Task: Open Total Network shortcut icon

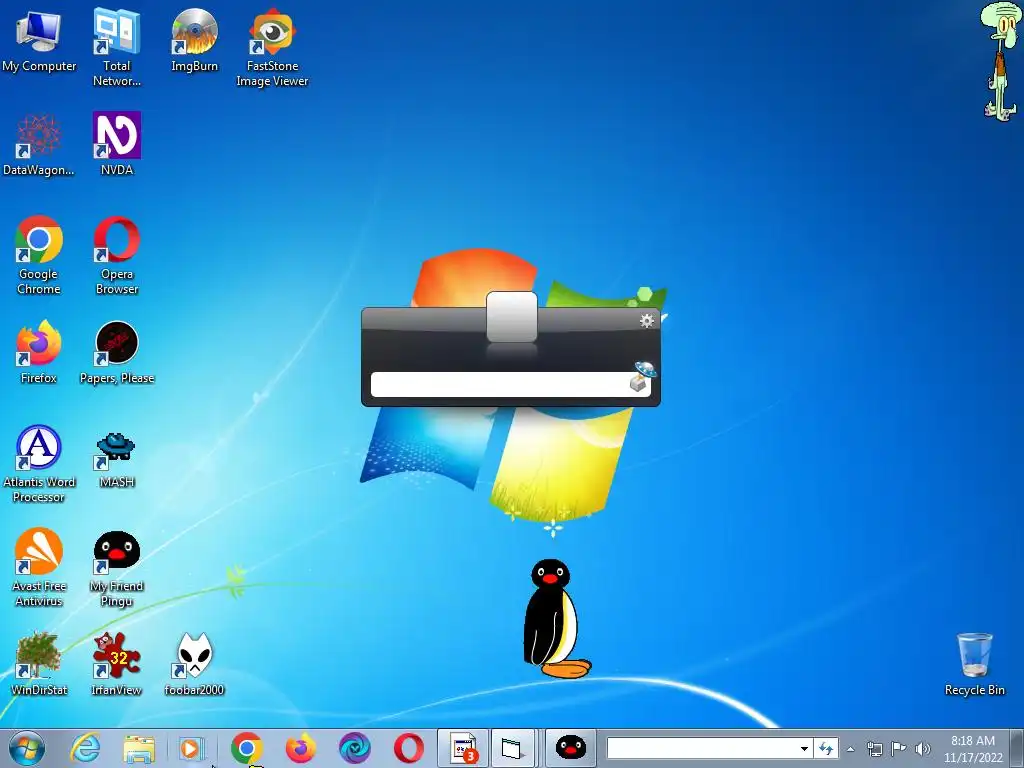Action: [117, 47]
